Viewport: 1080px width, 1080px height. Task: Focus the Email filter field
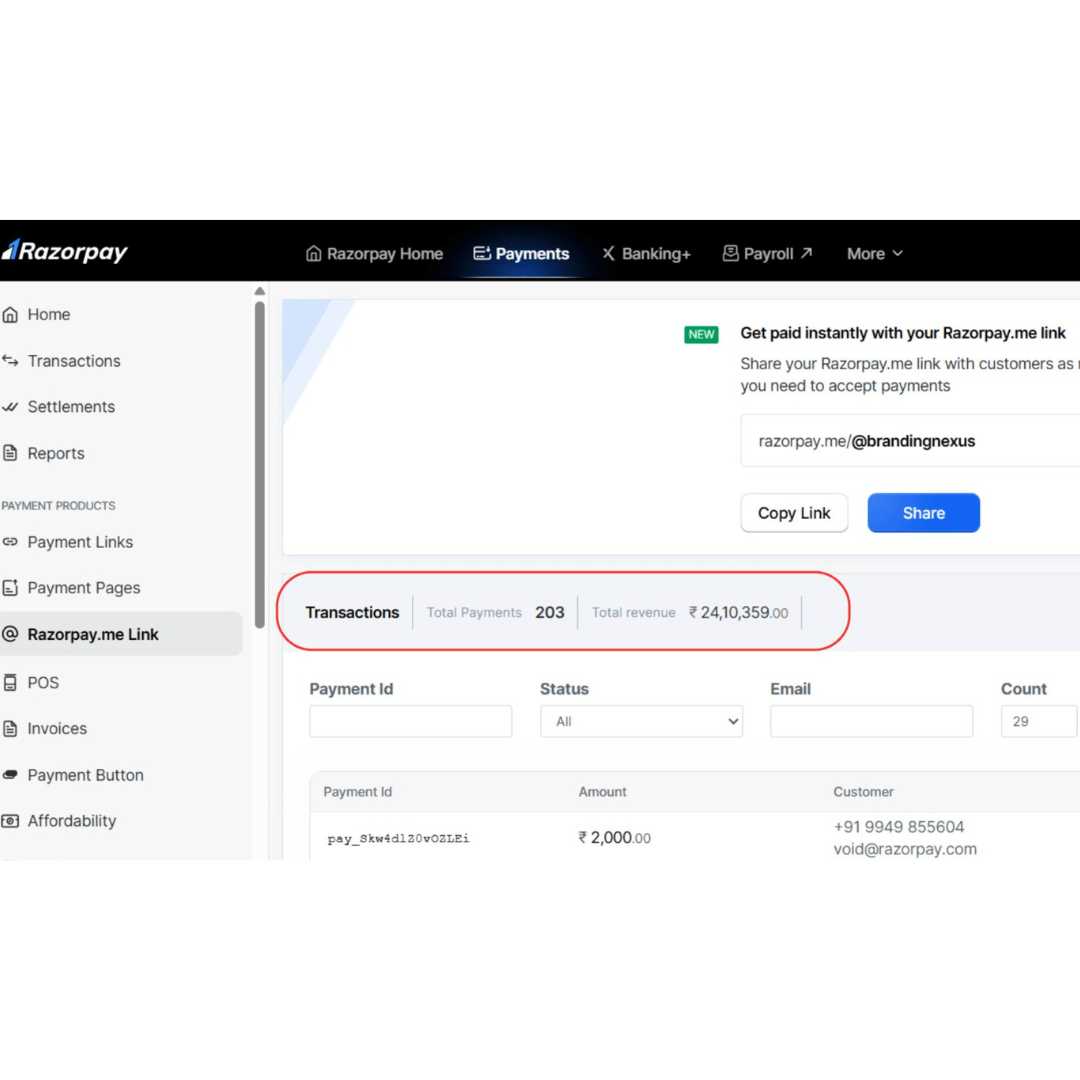pyautogui.click(x=871, y=721)
